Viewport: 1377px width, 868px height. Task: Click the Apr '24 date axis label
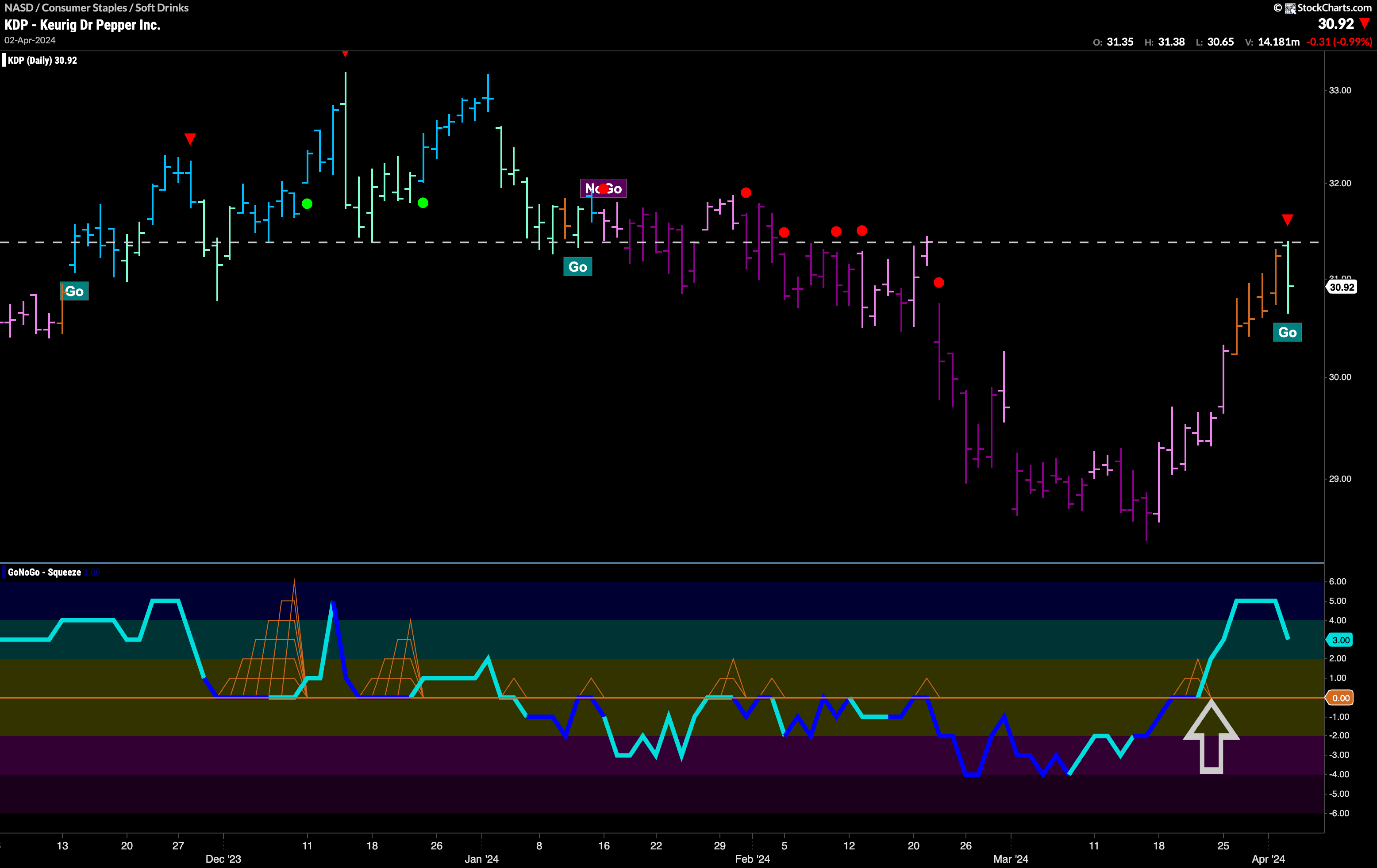point(1268,859)
